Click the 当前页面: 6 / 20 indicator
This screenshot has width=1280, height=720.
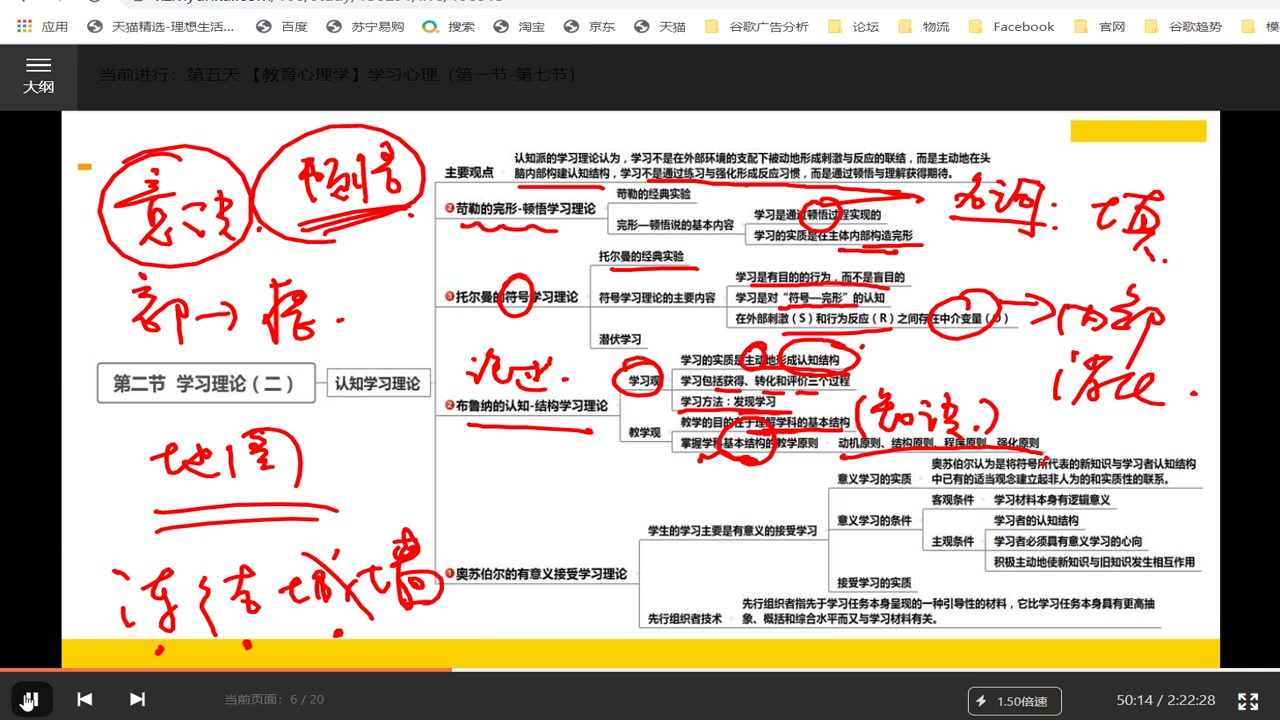pos(274,700)
